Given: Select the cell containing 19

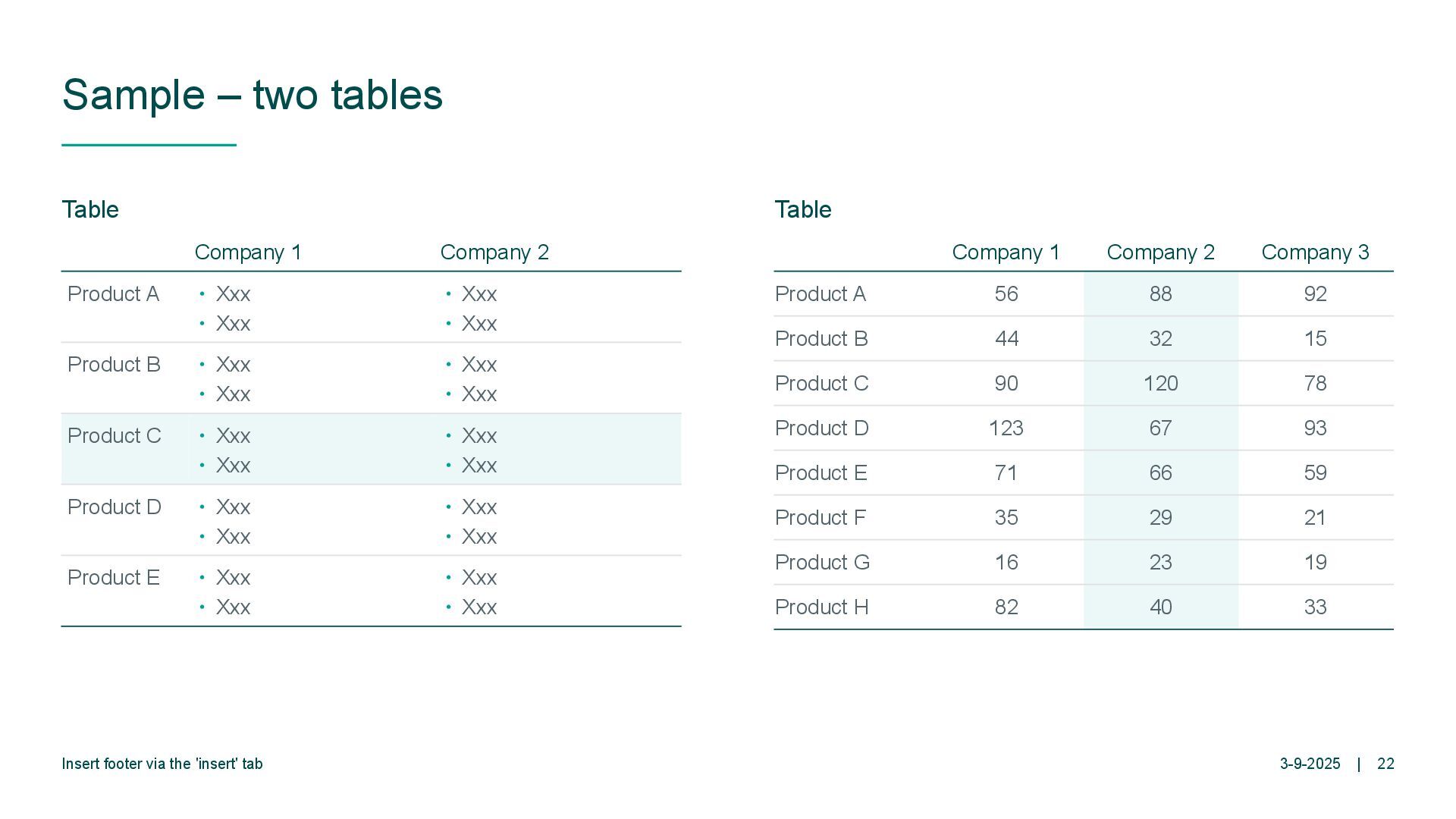Looking at the screenshot, I should [1315, 563].
